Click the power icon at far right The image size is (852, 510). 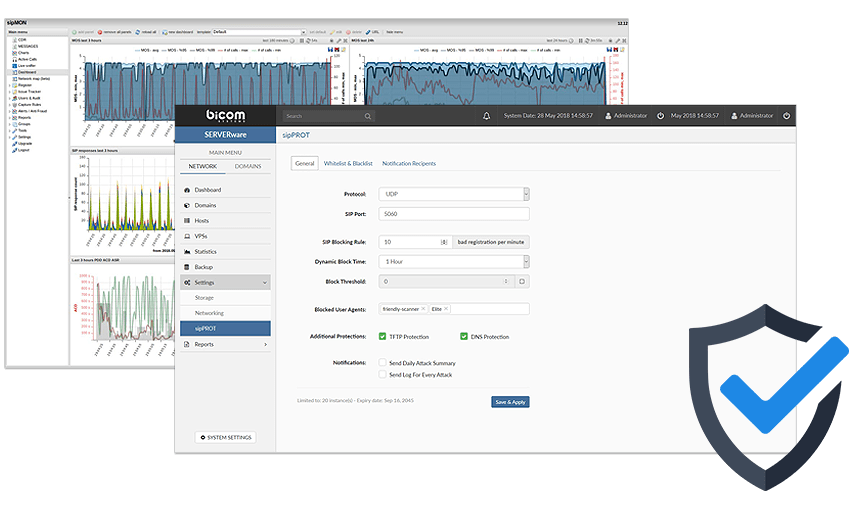coord(787,116)
